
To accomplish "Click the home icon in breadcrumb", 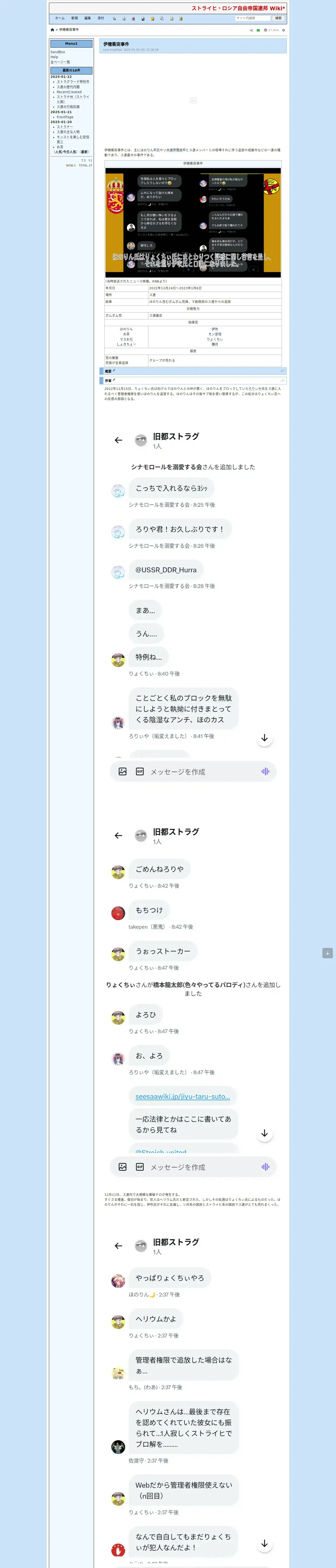I will [x=52, y=30].
